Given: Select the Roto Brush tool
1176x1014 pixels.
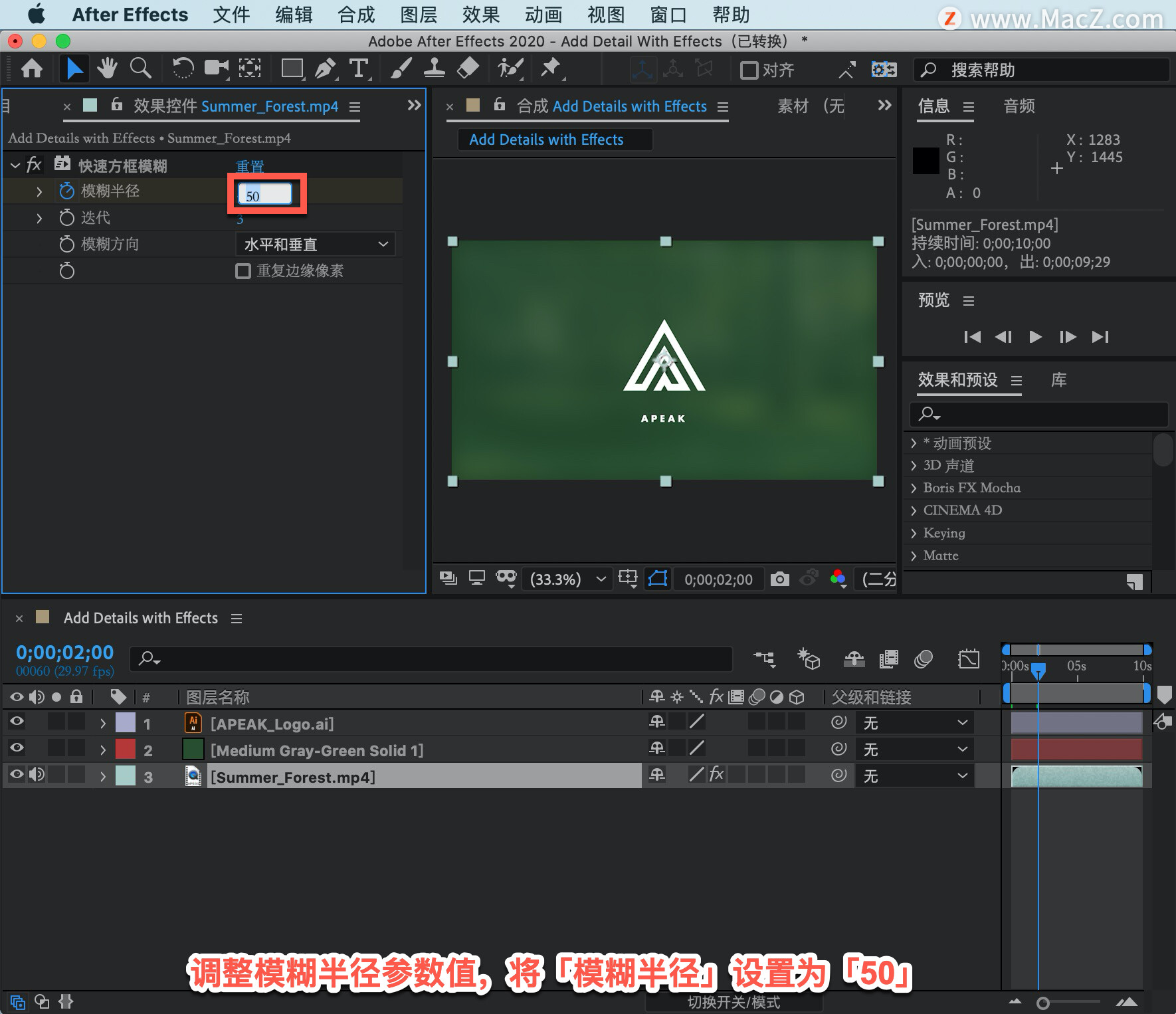Looking at the screenshot, I should 511,68.
